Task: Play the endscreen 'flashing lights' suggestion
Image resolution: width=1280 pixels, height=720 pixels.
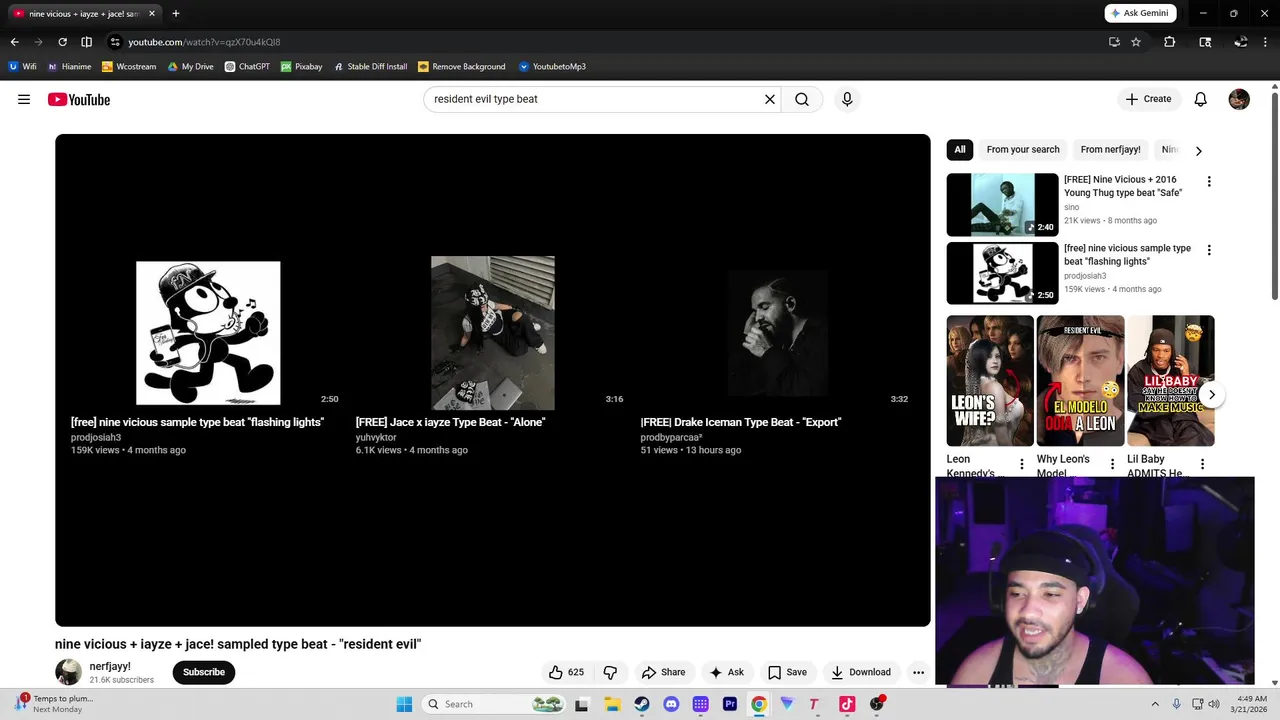Action: [208, 333]
